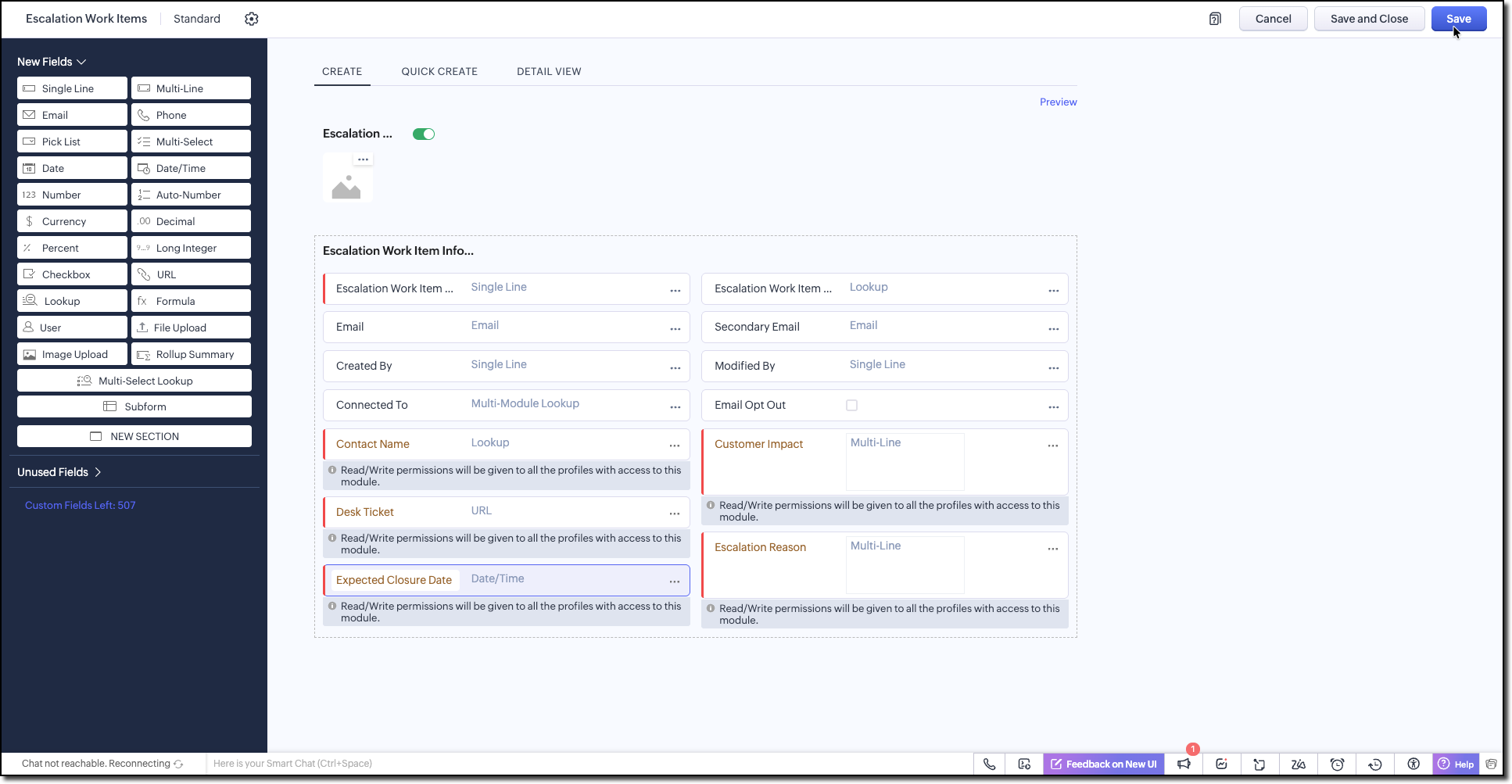Check the Email Opt Out checkbox
This screenshot has height=784, width=1512.
tap(851, 405)
